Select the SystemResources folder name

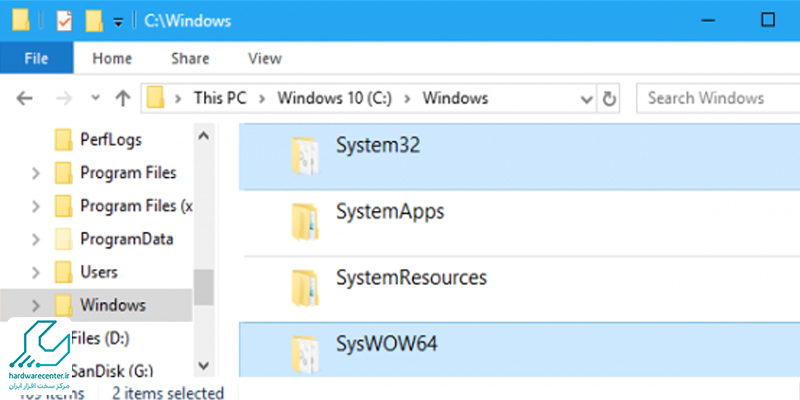(x=411, y=278)
